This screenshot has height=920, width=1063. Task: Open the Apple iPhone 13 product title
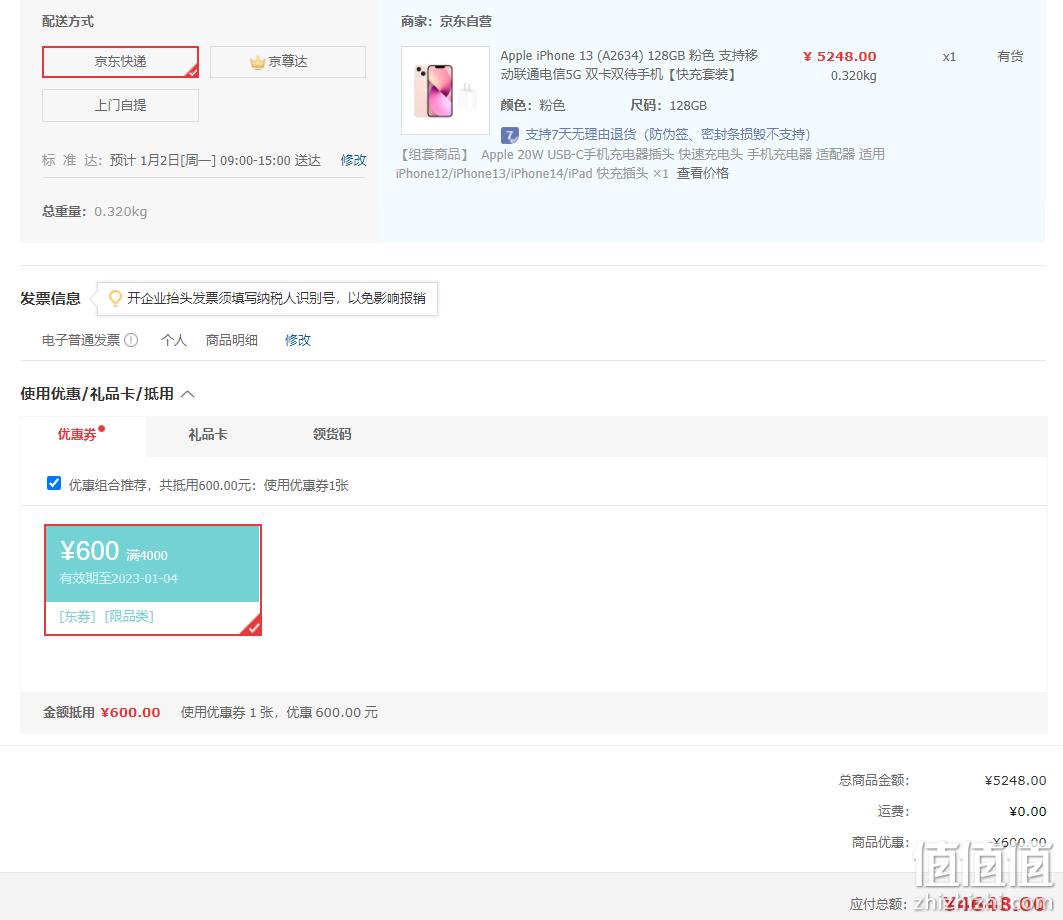[x=629, y=64]
